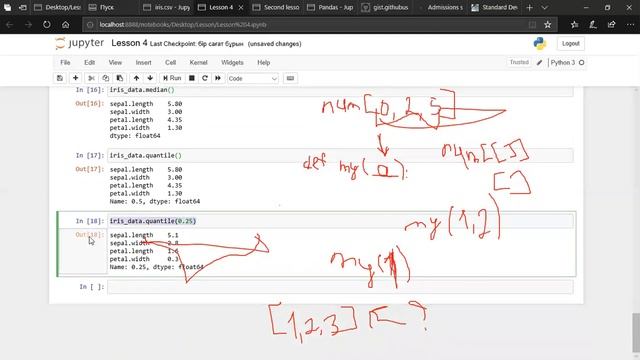Restart kernel and rerun all fast-forward icon
Image resolution: width=640 pixels, height=360 pixels.
click(x=218, y=78)
